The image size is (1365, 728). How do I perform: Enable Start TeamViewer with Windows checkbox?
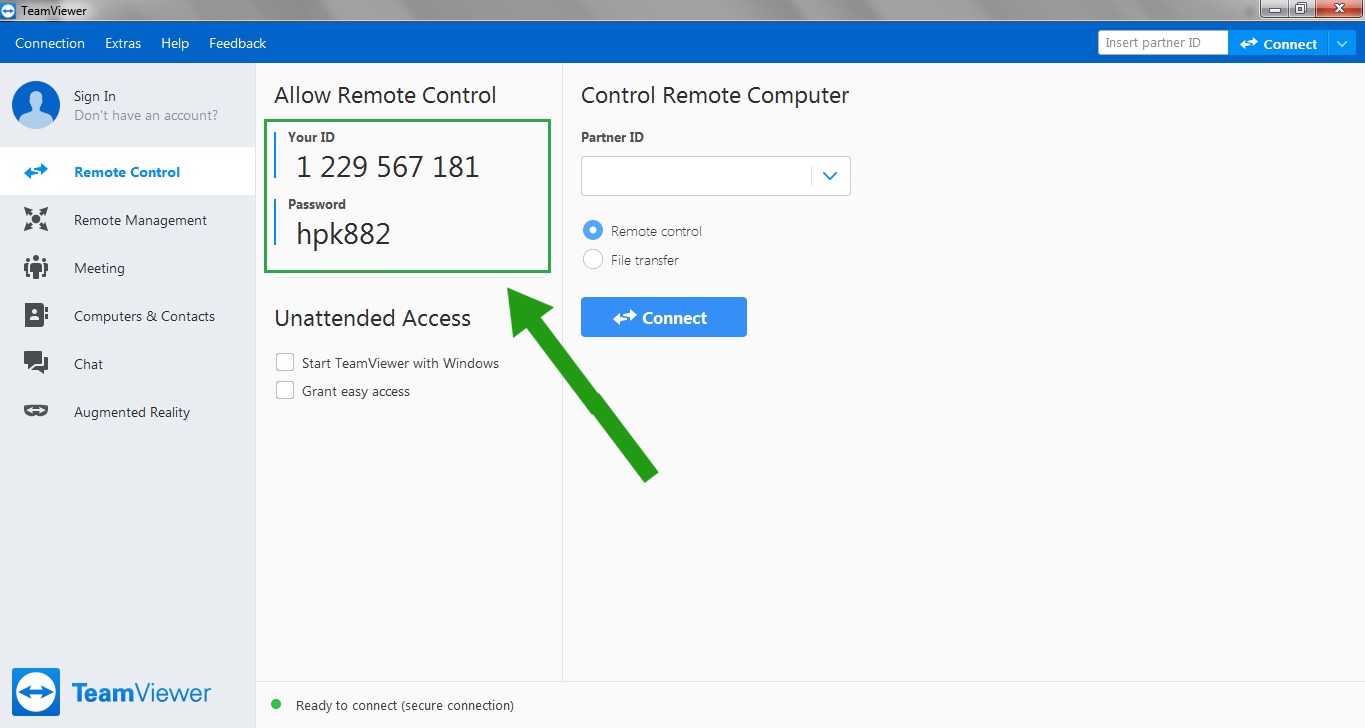[285, 363]
